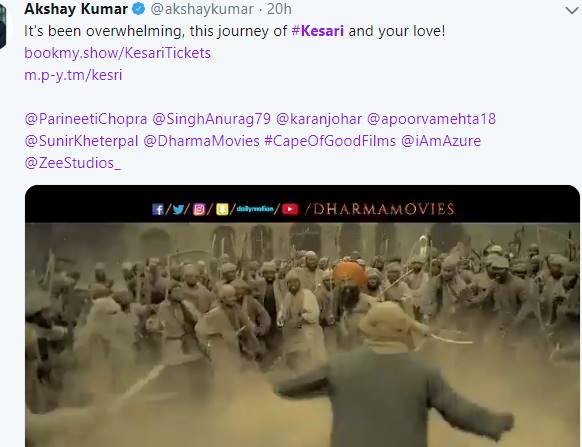Screen dimensions: 582x447
Task: Open @SunirKheterpal mention
Action: [x=81, y=141]
